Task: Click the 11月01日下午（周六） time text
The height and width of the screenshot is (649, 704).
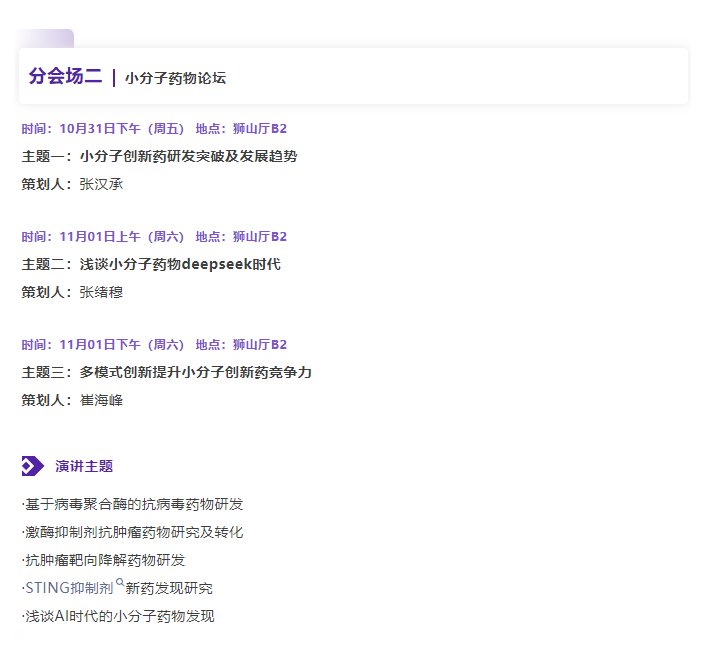Action: tap(122, 345)
